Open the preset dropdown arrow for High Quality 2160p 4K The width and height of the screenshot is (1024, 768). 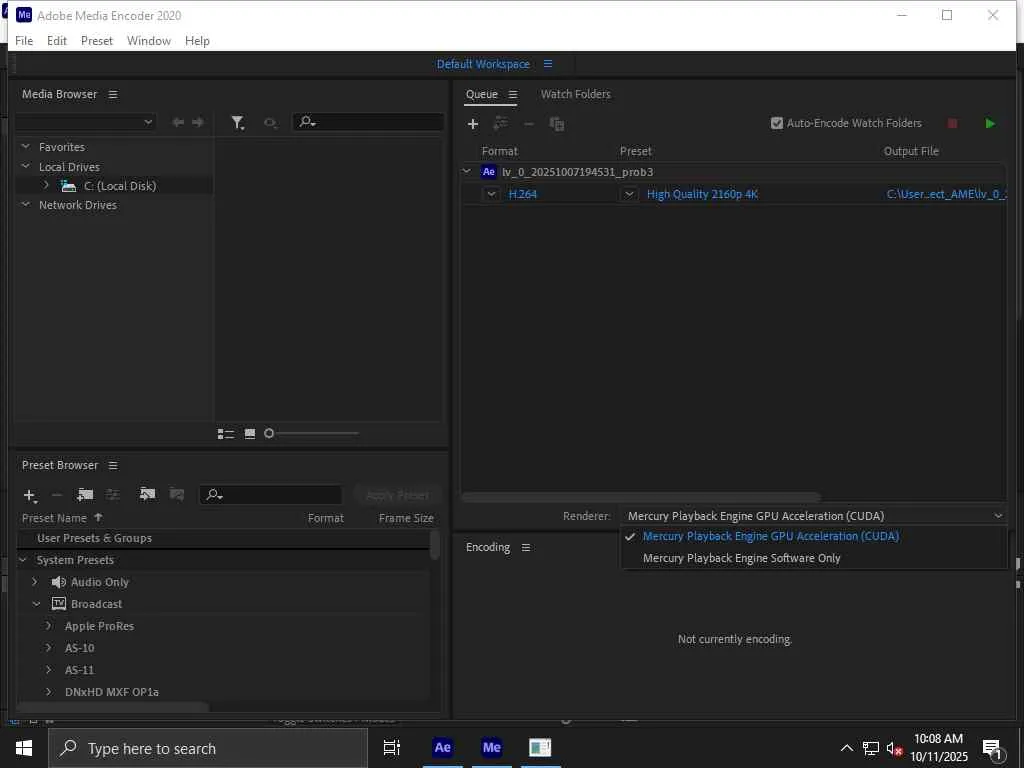coord(629,194)
